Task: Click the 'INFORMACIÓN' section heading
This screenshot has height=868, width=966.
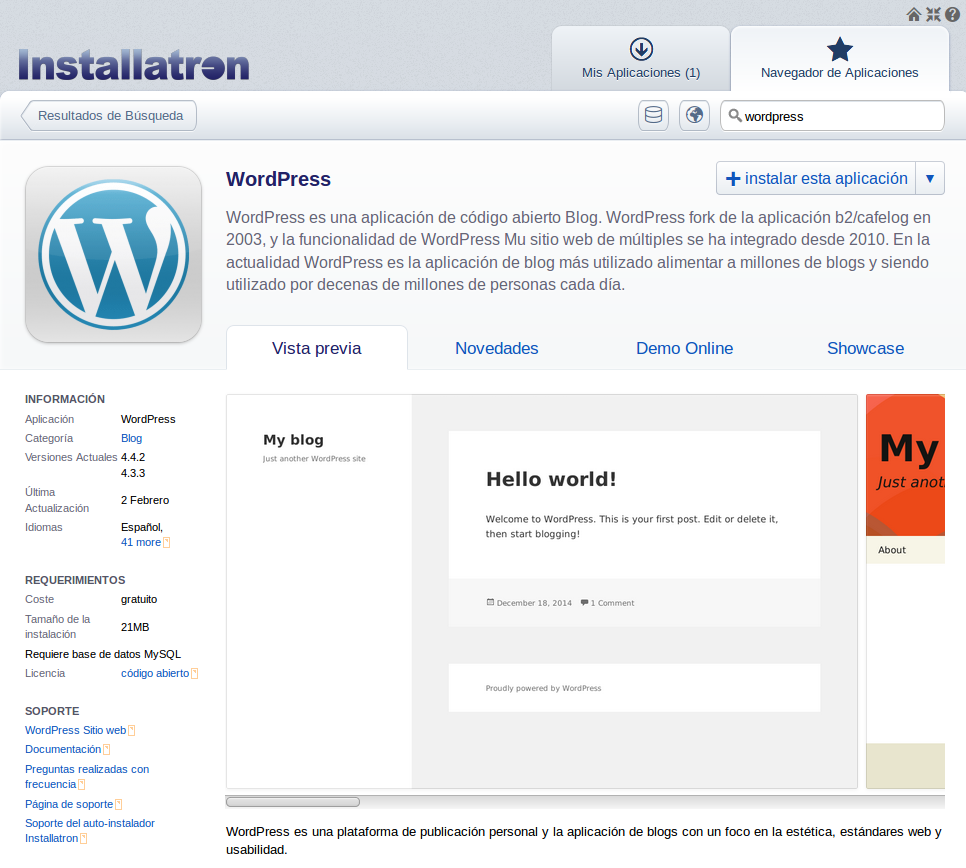Action: [65, 399]
